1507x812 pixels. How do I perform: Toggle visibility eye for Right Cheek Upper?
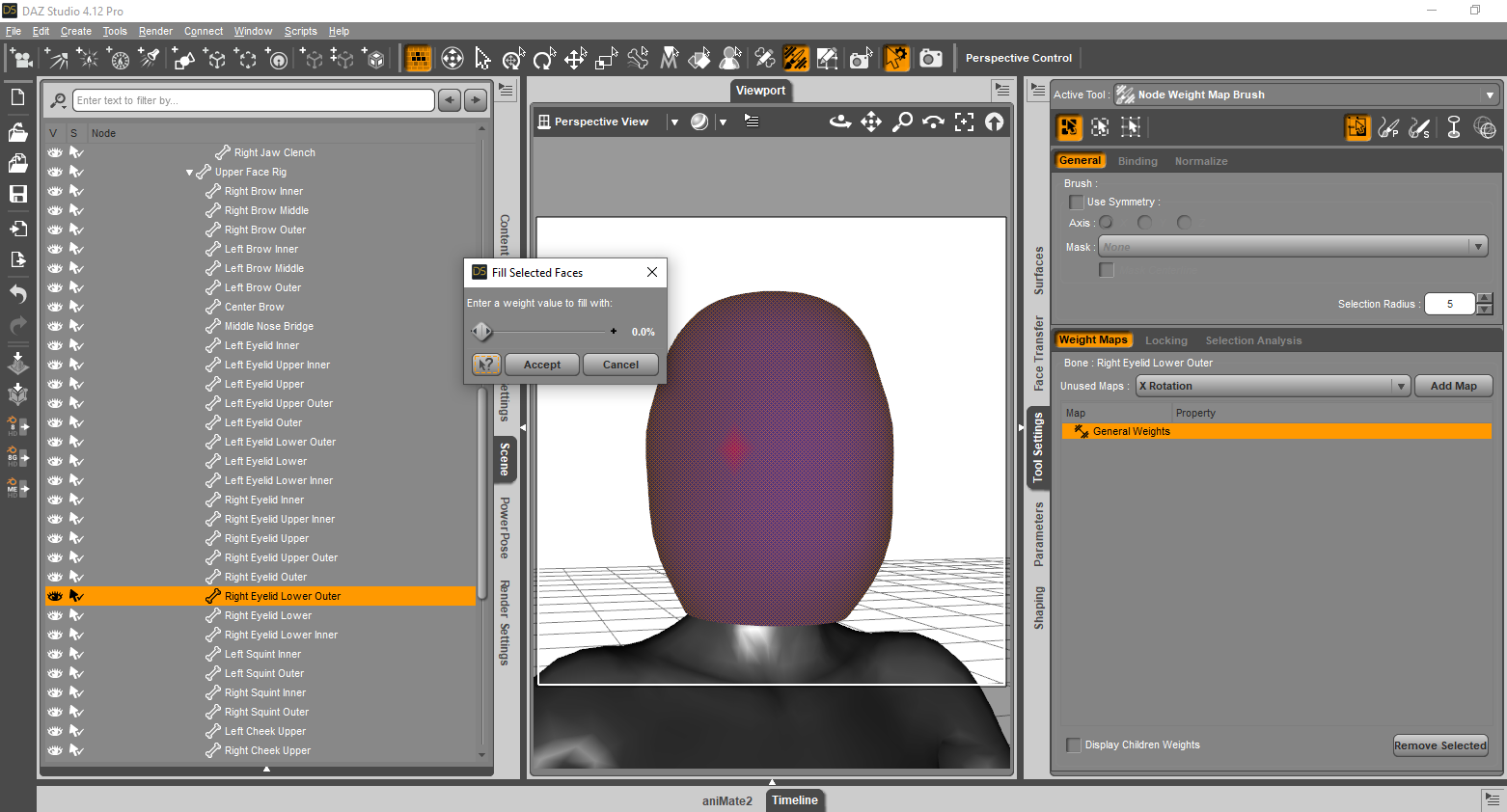coord(55,750)
